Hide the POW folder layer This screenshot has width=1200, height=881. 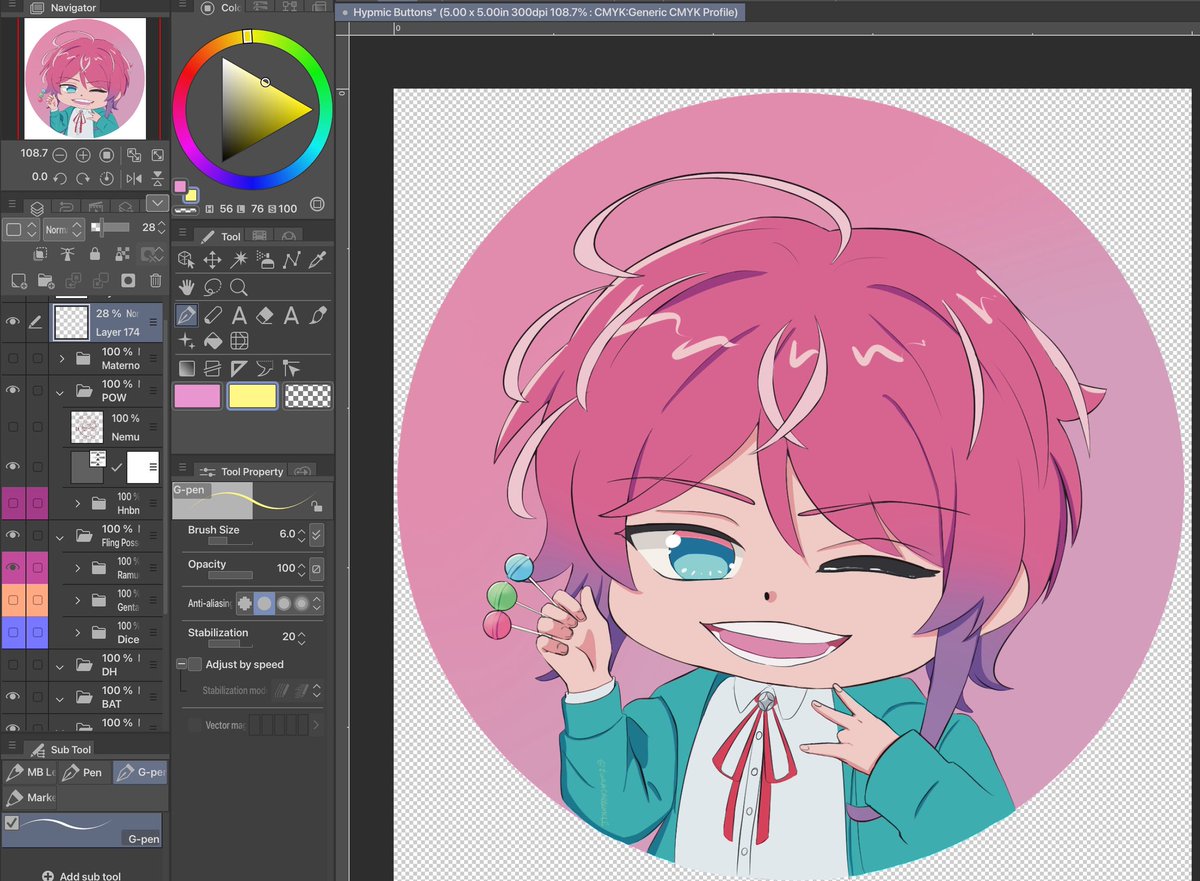(x=13, y=390)
